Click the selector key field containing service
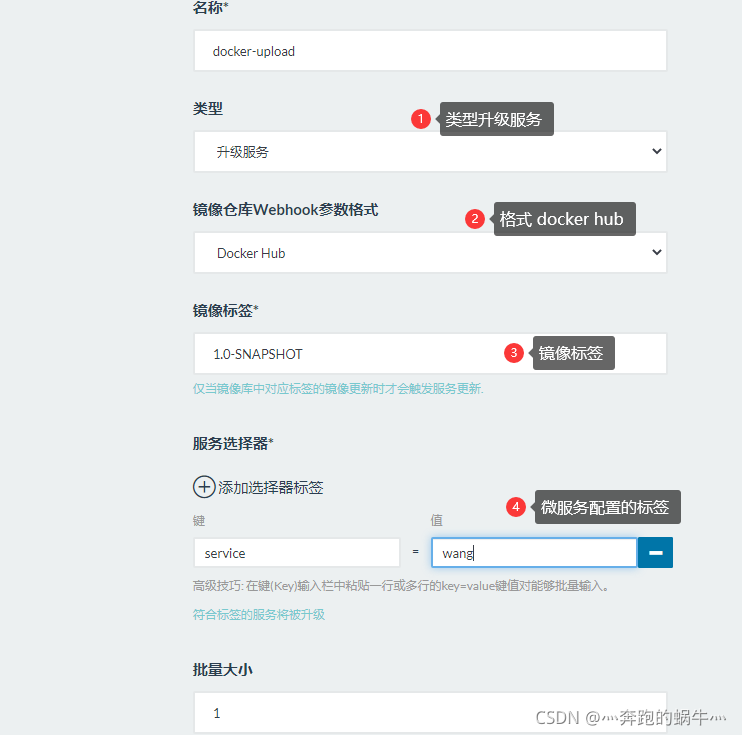Image resolution: width=742 pixels, height=735 pixels. (x=297, y=552)
